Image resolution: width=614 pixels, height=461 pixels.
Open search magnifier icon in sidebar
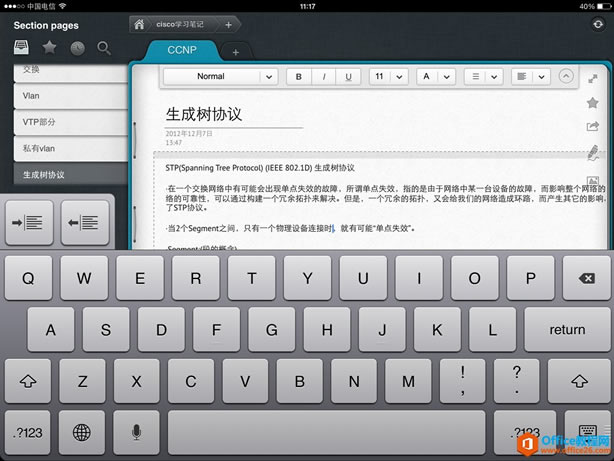pyautogui.click(x=104, y=48)
